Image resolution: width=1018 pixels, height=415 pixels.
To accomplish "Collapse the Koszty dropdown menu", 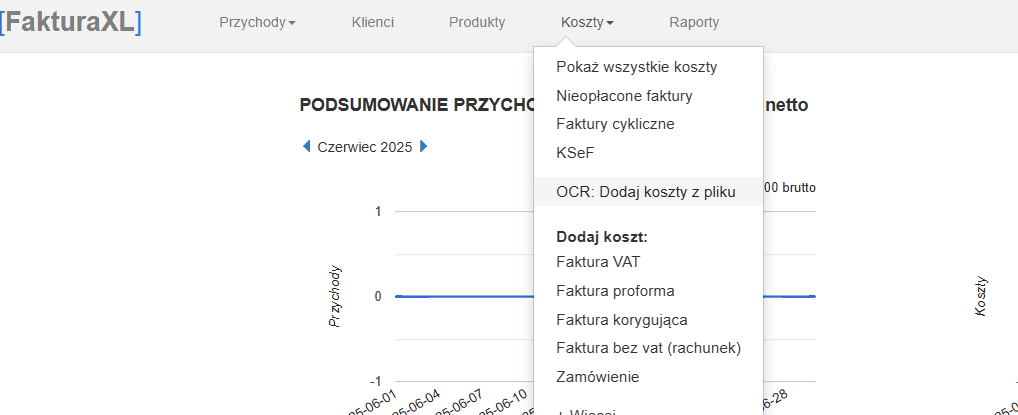I will click(x=587, y=22).
